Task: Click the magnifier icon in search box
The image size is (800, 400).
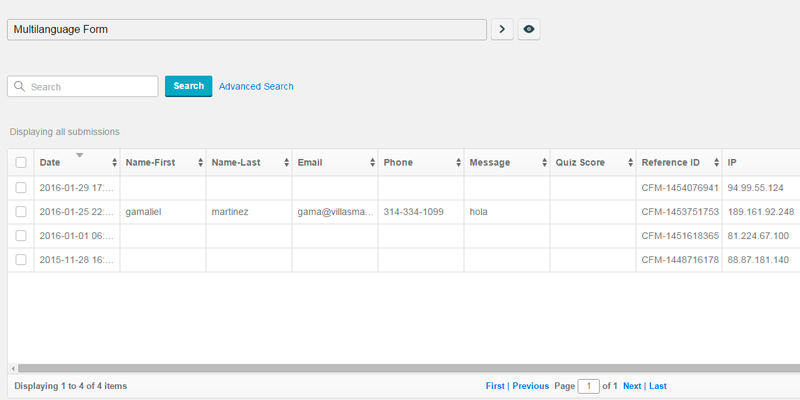Action: pyautogui.click(x=19, y=87)
